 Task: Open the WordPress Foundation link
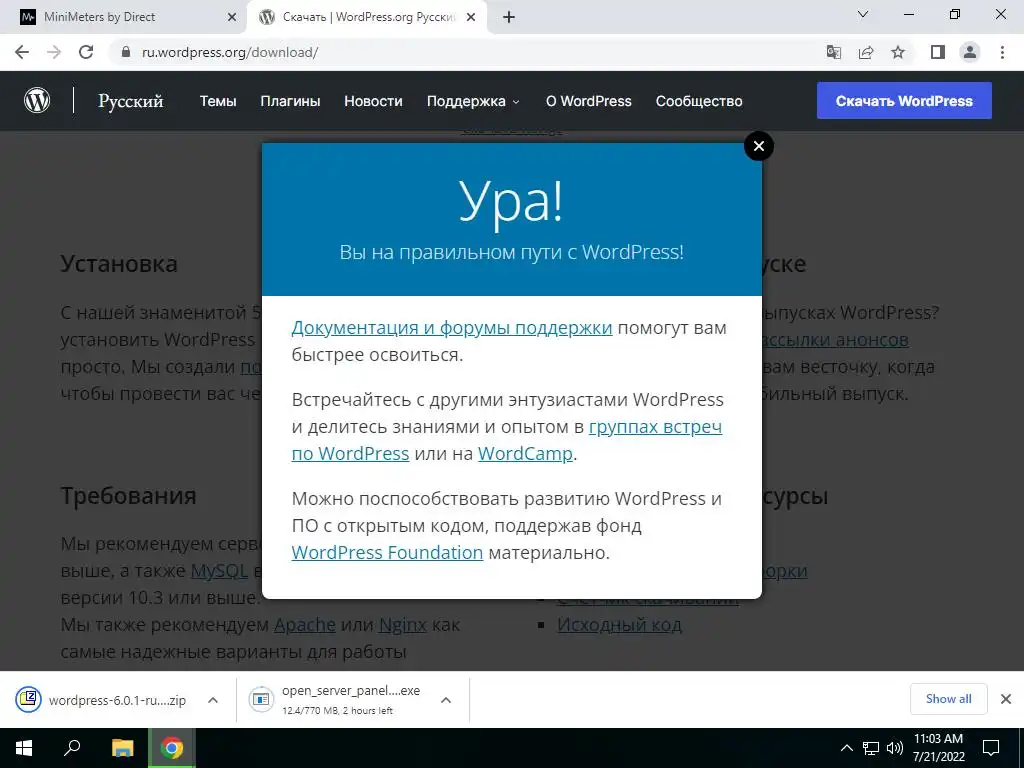point(387,552)
